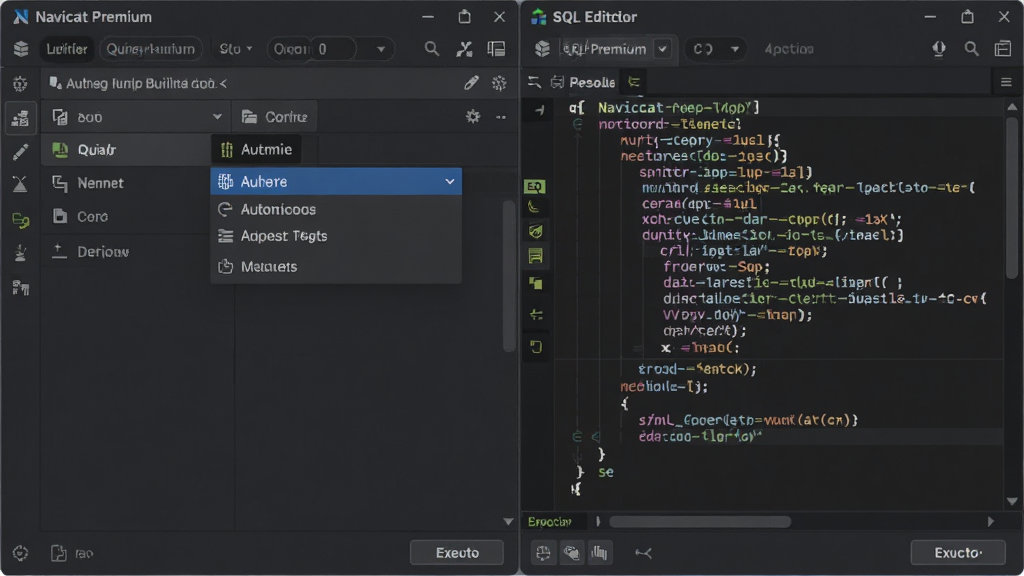The width and height of the screenshot is (1024, 576).
Task: Click the Erpociw status label below editor
Action: [x=550, y=522]
